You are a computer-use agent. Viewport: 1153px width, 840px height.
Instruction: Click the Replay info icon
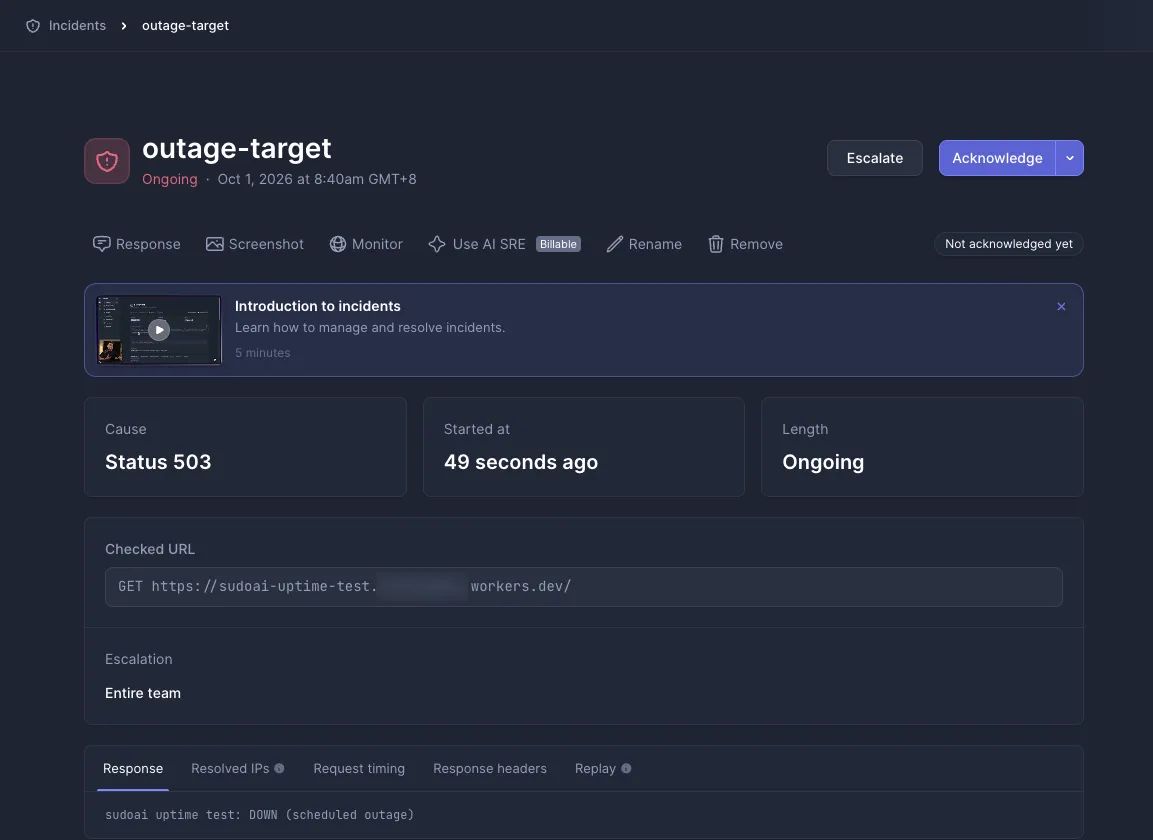pyautogui.click(x=627, y=769)
